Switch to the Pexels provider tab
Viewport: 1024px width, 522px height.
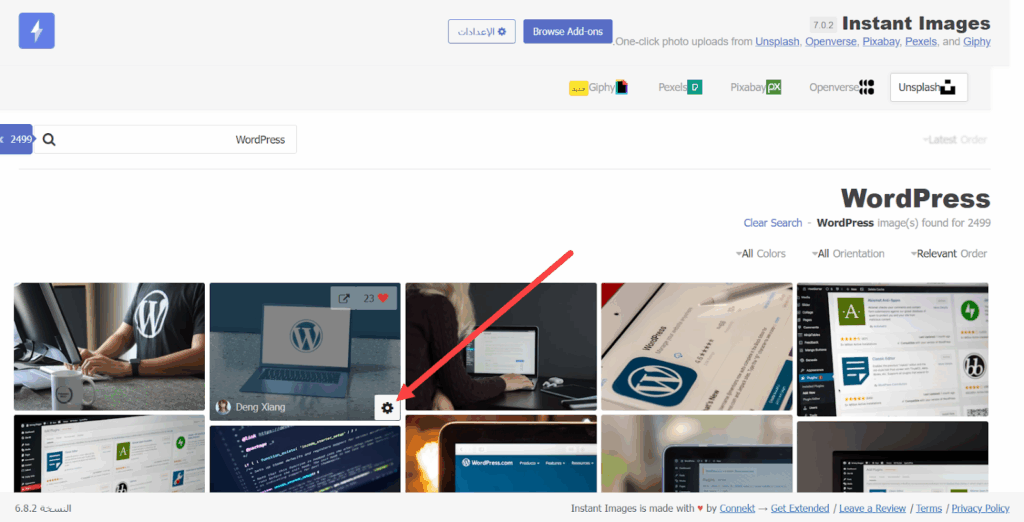pos(680,87)
